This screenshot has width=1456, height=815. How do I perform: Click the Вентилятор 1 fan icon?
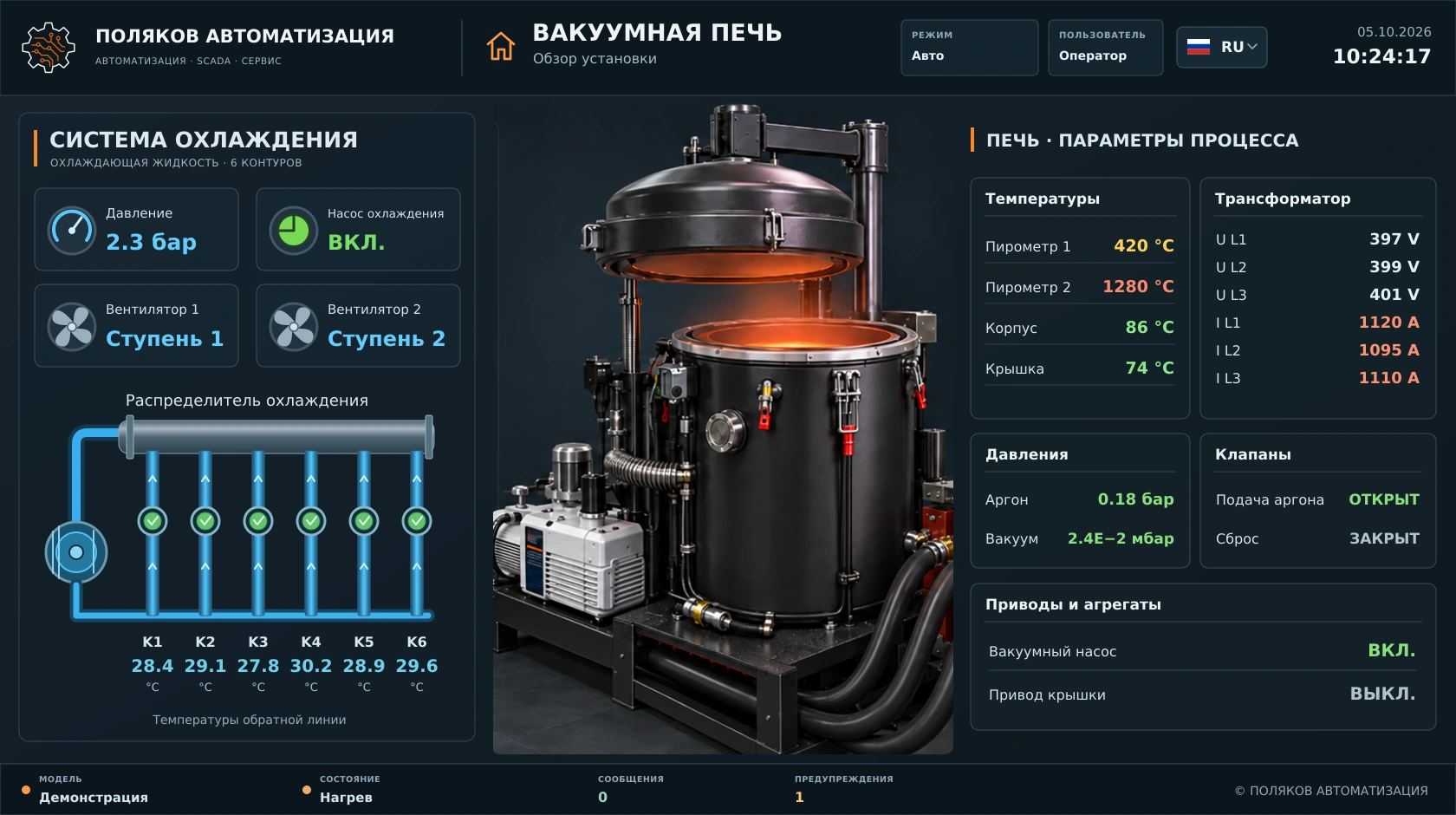(x=72, y=327)
